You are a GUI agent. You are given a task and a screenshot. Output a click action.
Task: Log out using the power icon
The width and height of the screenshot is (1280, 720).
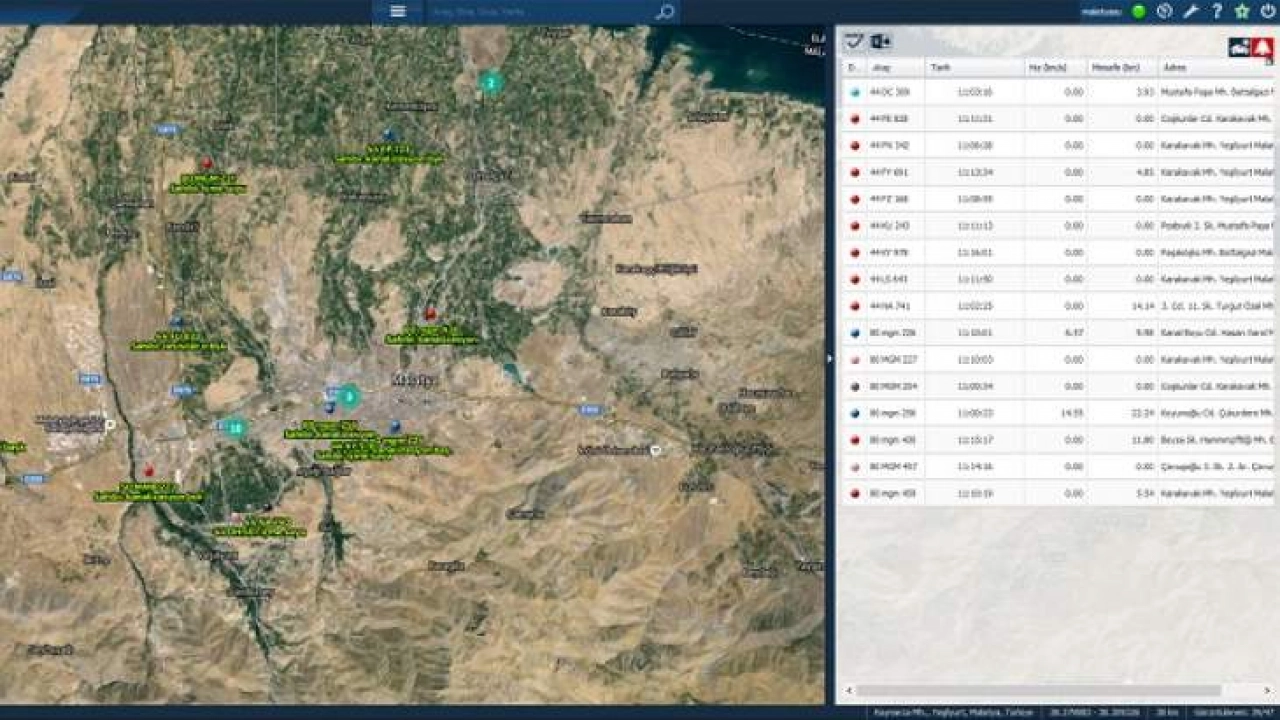click(x=1267, y=12)
